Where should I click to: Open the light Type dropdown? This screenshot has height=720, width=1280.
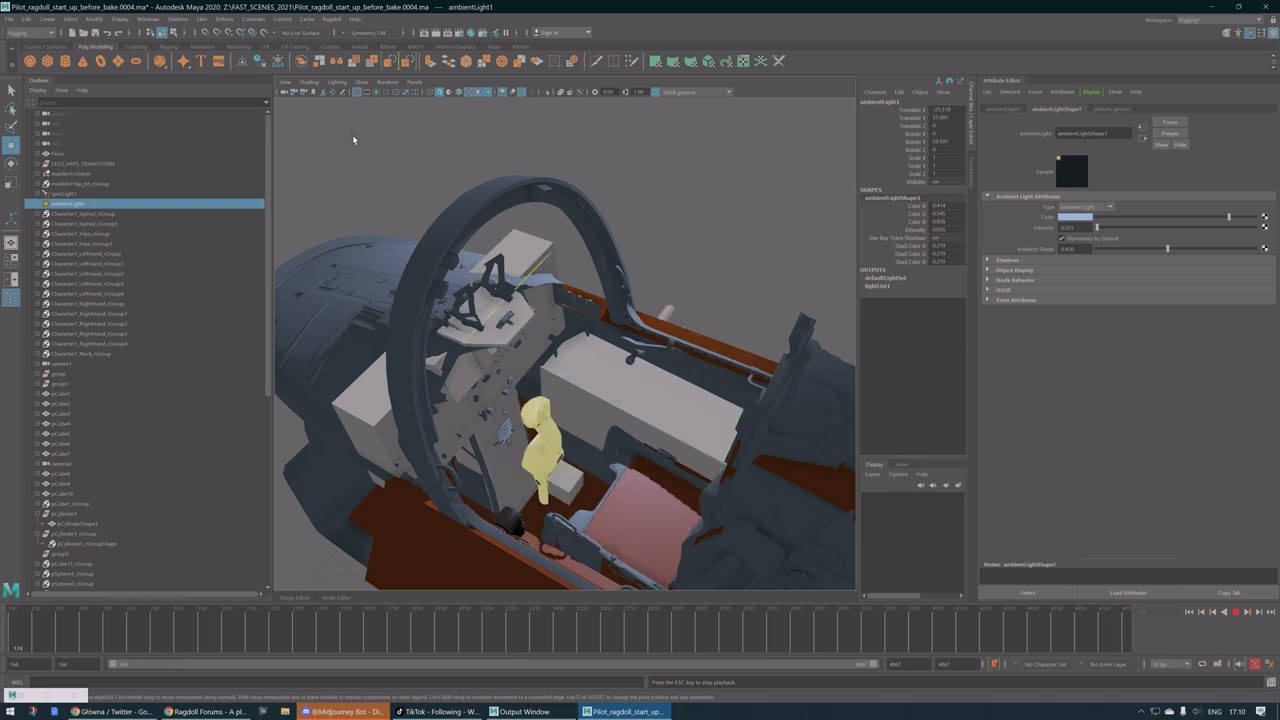coord(1085,207)
